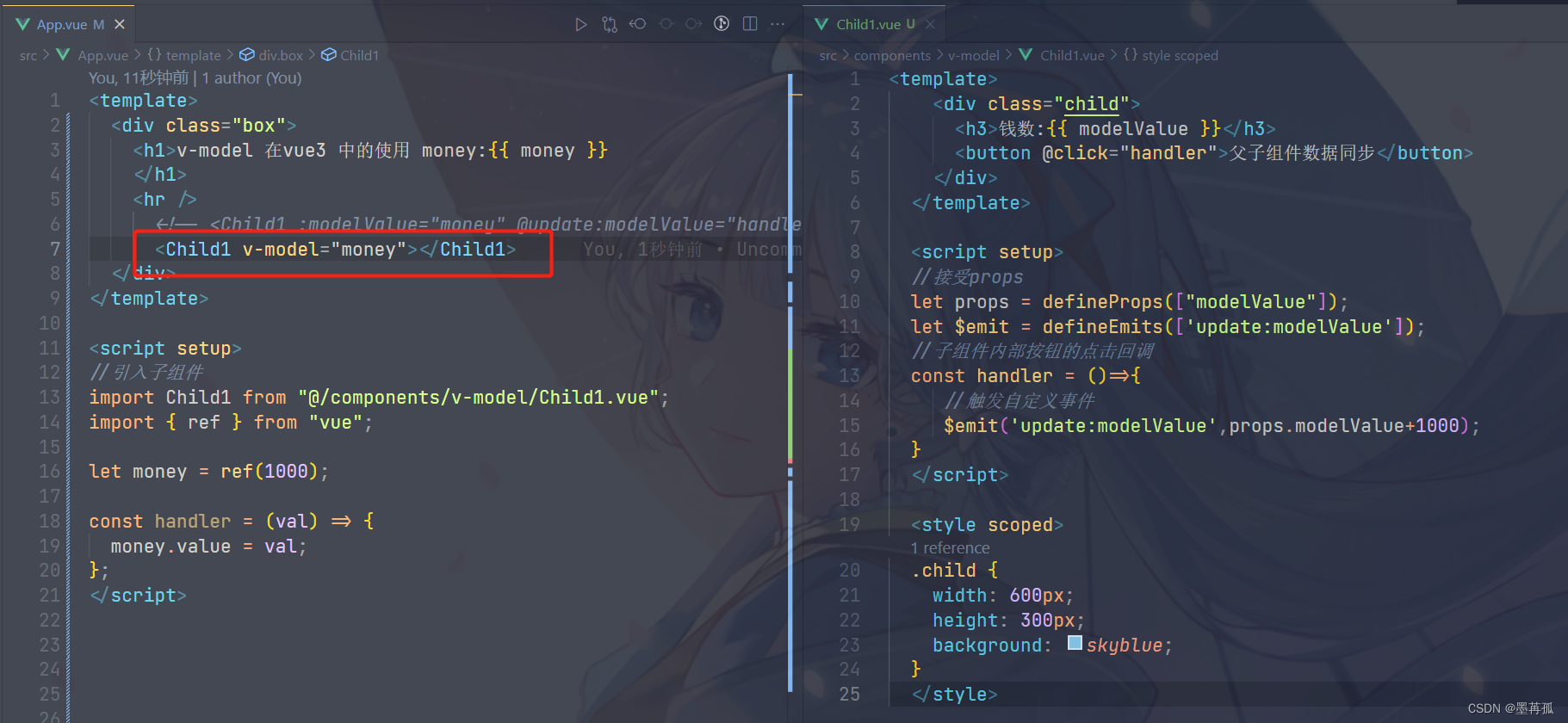The image size is (1568, 723).
Task: Click the $emit('update:modelValue') call line
Action: click(1212, 426)
